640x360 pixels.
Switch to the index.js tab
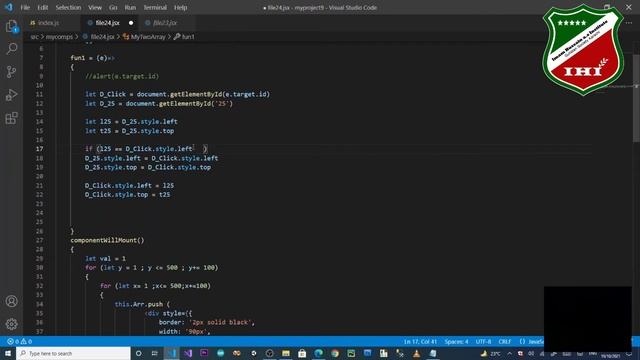tap(48, 23)
